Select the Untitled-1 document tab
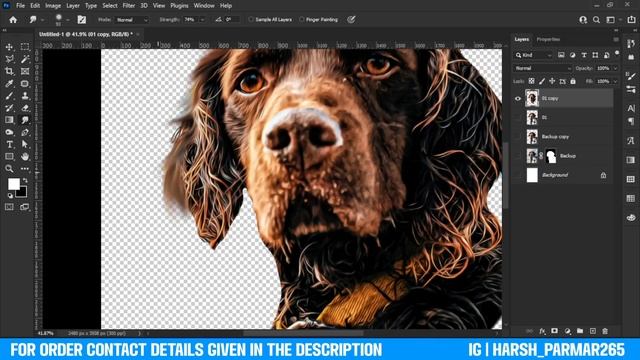This screenshot has height=360, width=640. pos(86,34)
